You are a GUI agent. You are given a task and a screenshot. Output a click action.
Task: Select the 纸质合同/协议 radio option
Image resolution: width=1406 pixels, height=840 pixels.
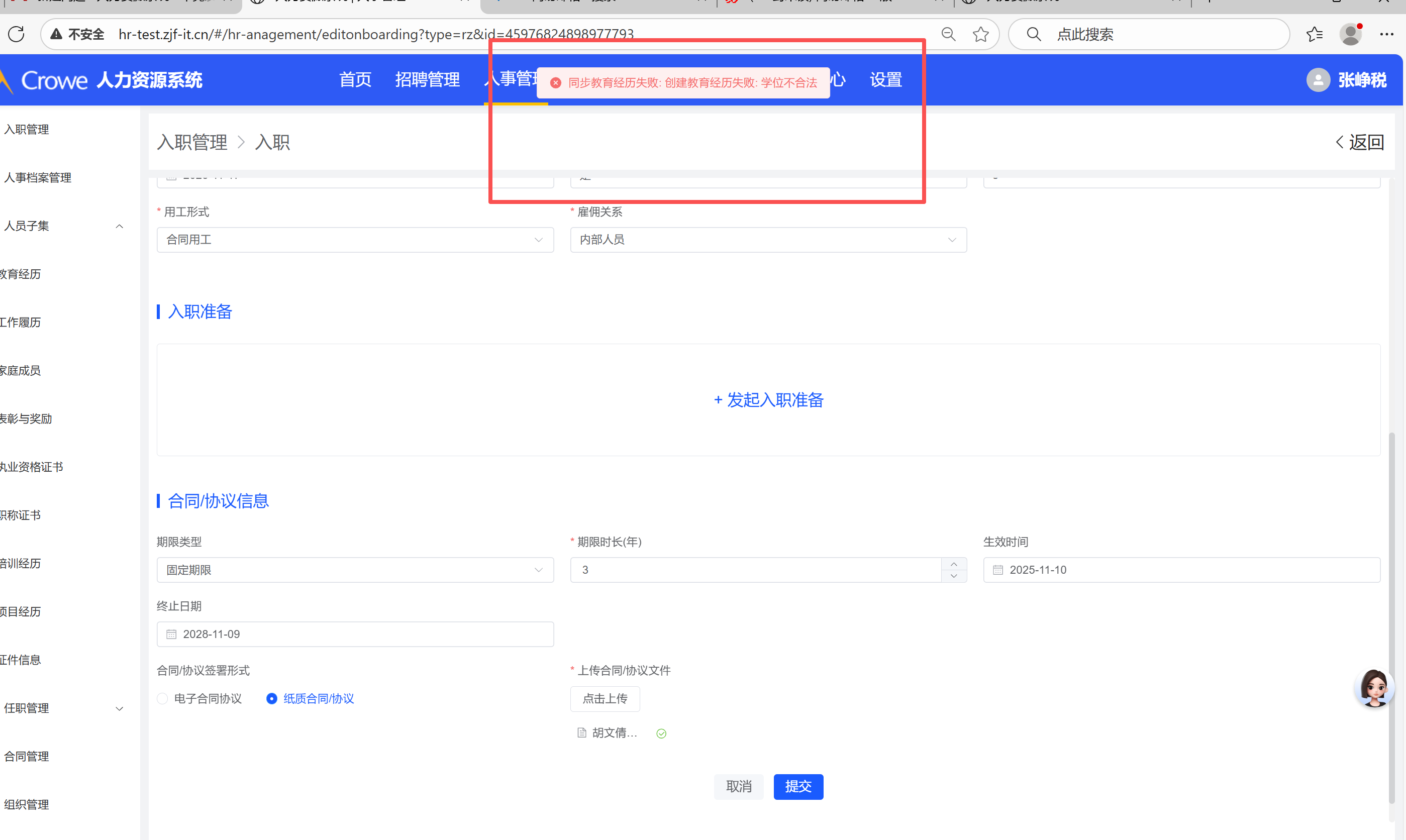272,698
